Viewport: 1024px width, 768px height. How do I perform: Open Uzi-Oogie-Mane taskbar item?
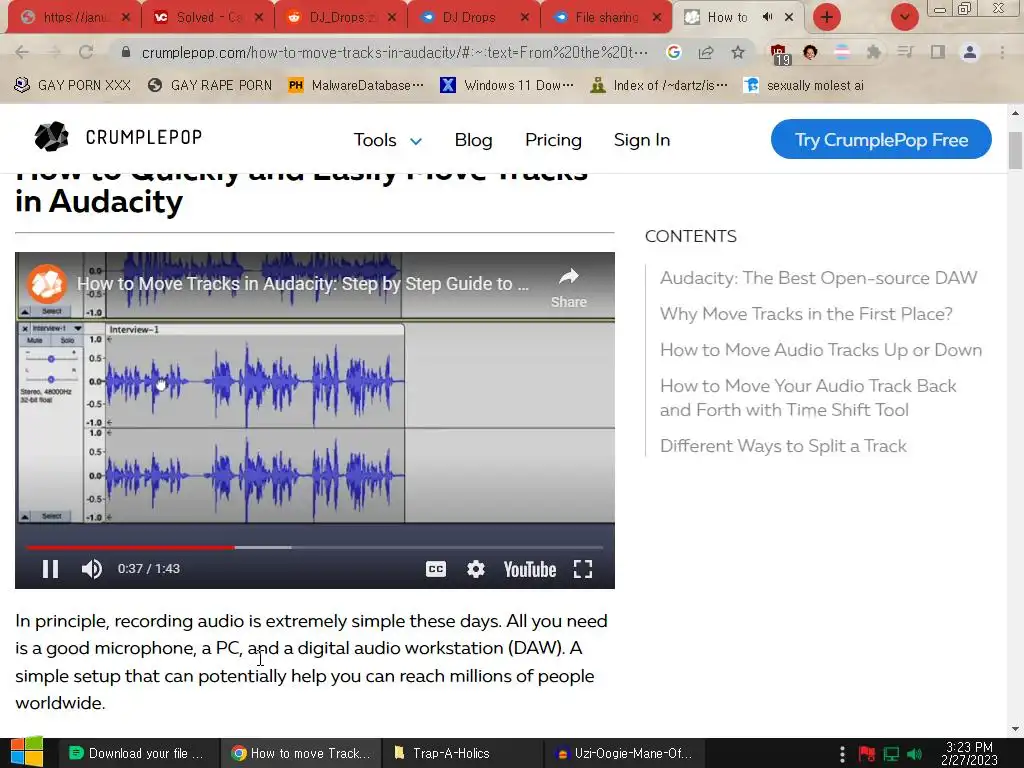click(x=623, y=753)
